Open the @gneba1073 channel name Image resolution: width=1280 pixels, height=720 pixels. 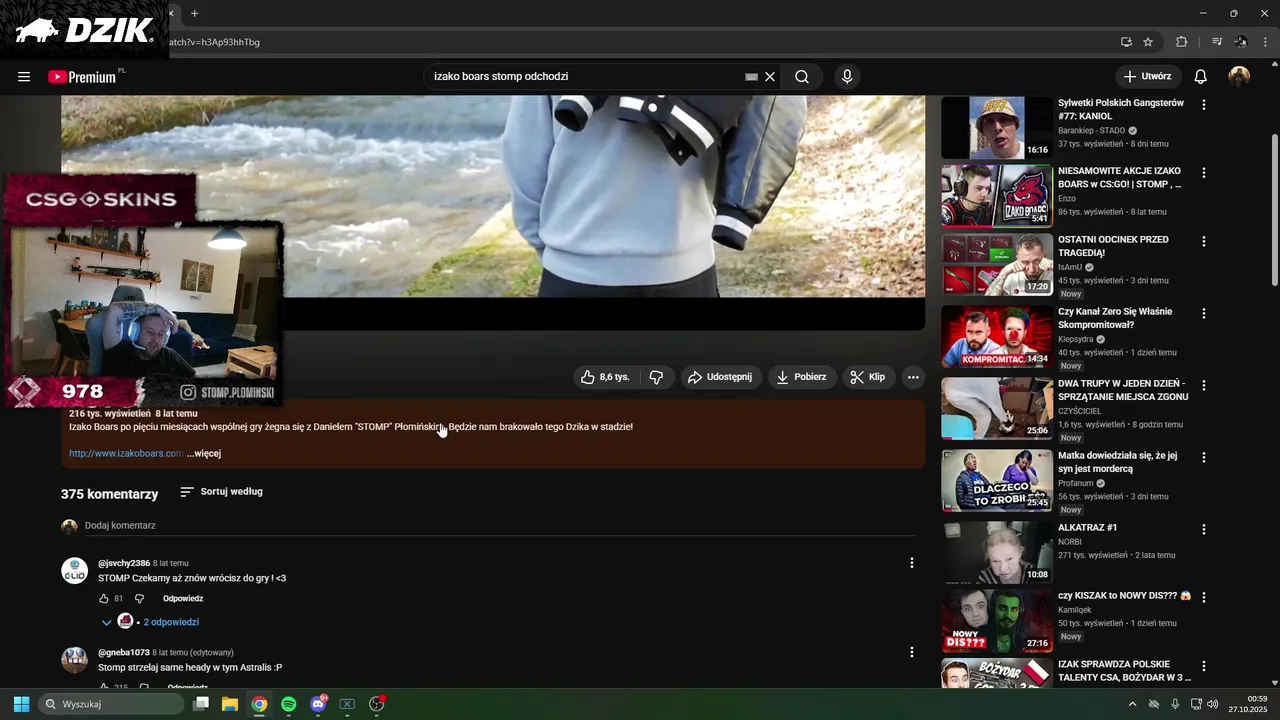(x=124, y=653)
